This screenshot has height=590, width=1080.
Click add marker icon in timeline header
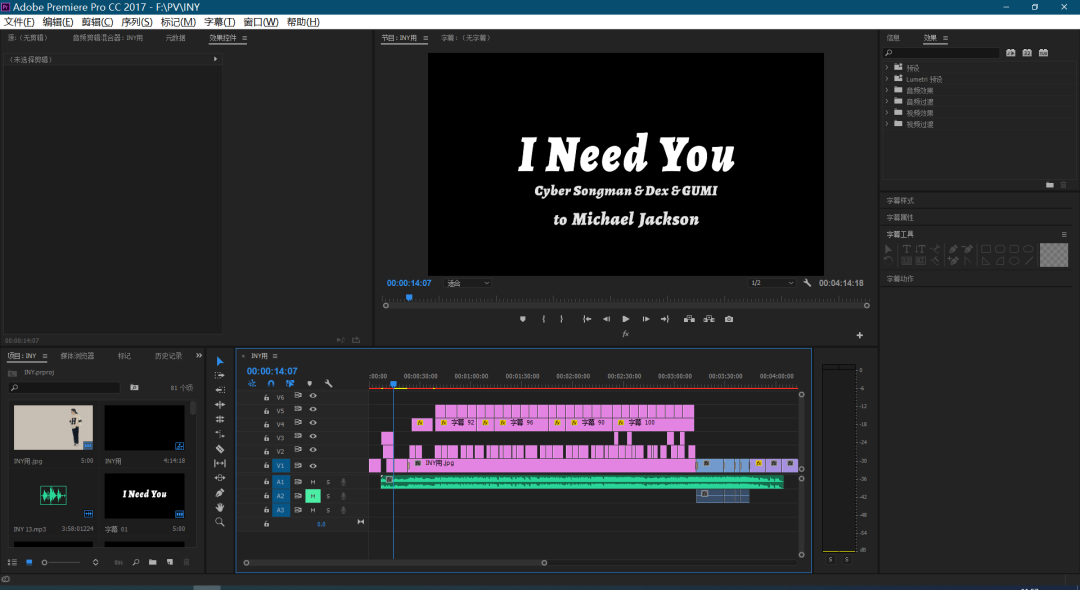point(309,383)
